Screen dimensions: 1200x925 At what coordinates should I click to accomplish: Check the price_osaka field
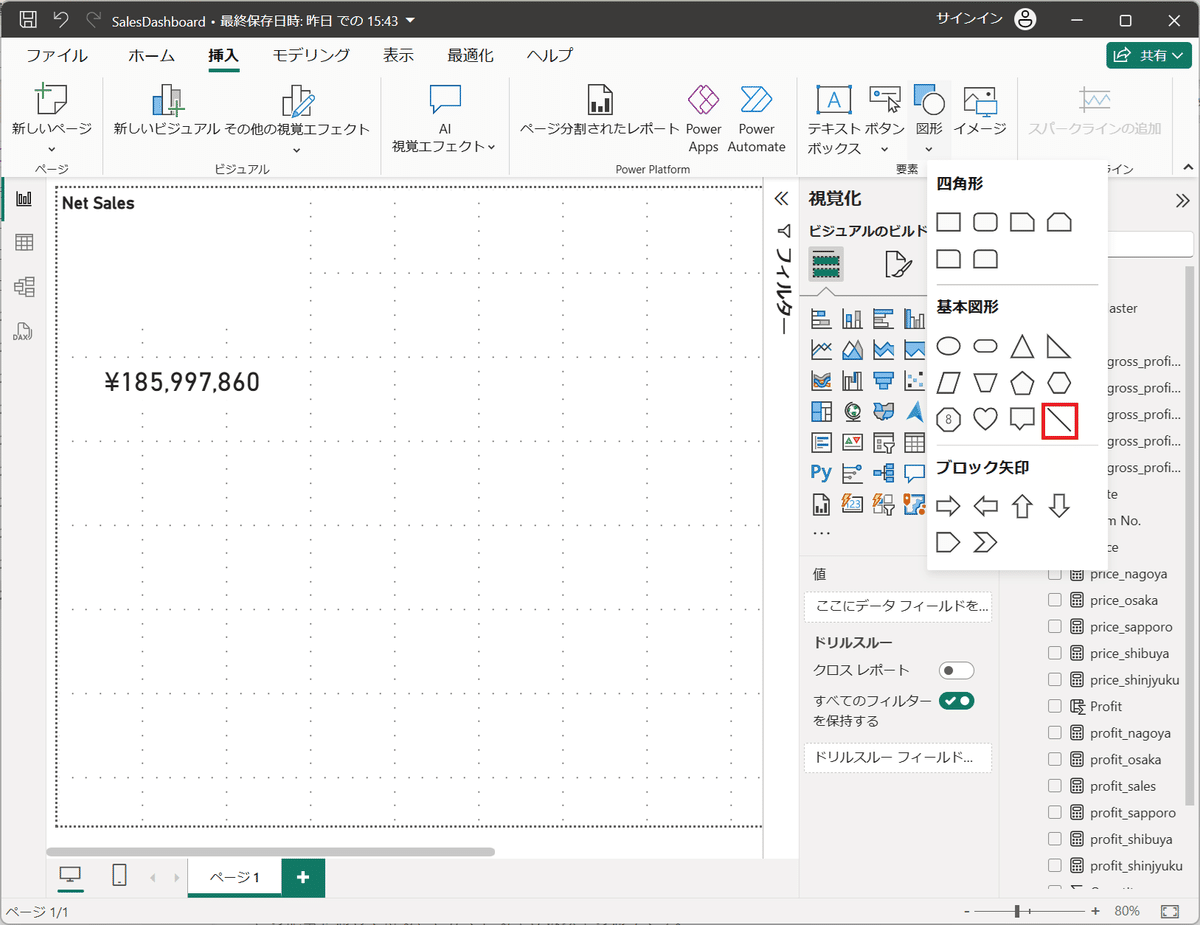click(x=1054, y=600)
